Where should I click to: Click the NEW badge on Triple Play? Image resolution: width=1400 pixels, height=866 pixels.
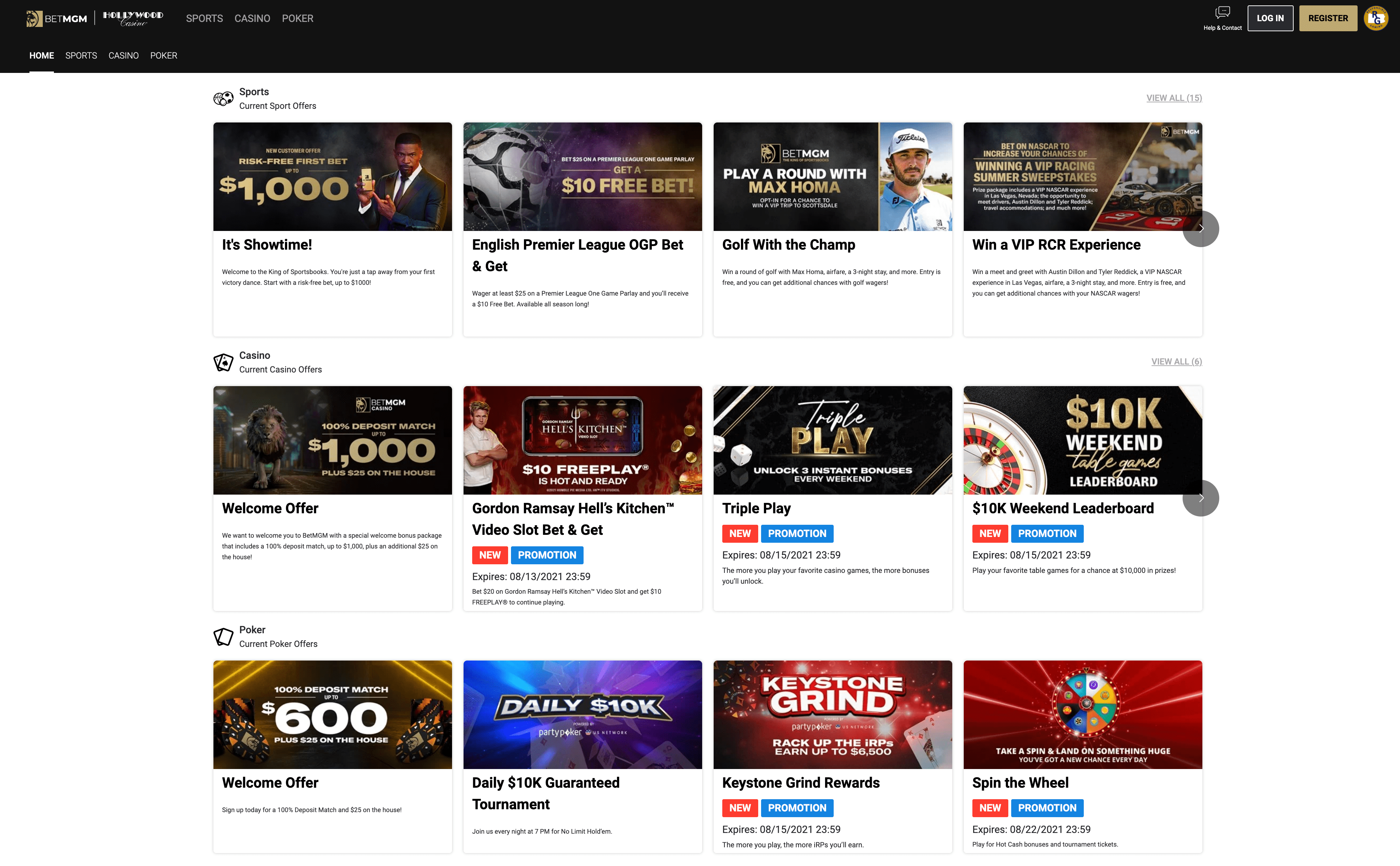[x=740, y=533]
